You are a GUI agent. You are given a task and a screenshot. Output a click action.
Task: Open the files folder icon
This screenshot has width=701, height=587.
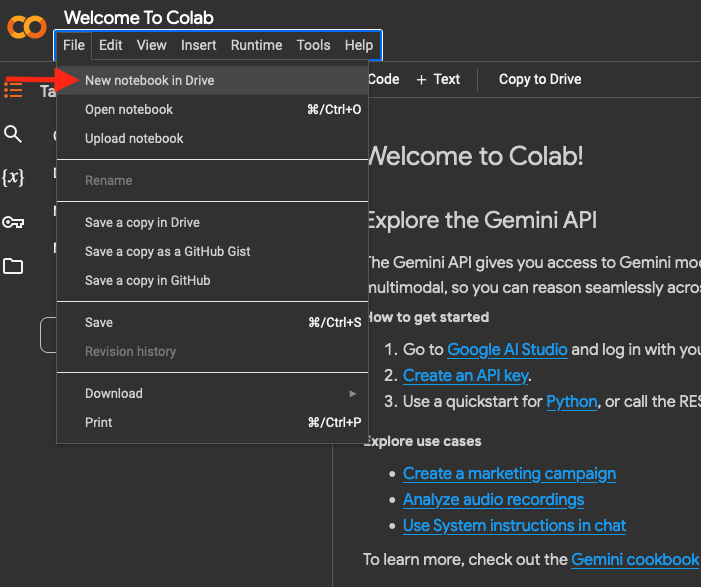tap(13, 266)
